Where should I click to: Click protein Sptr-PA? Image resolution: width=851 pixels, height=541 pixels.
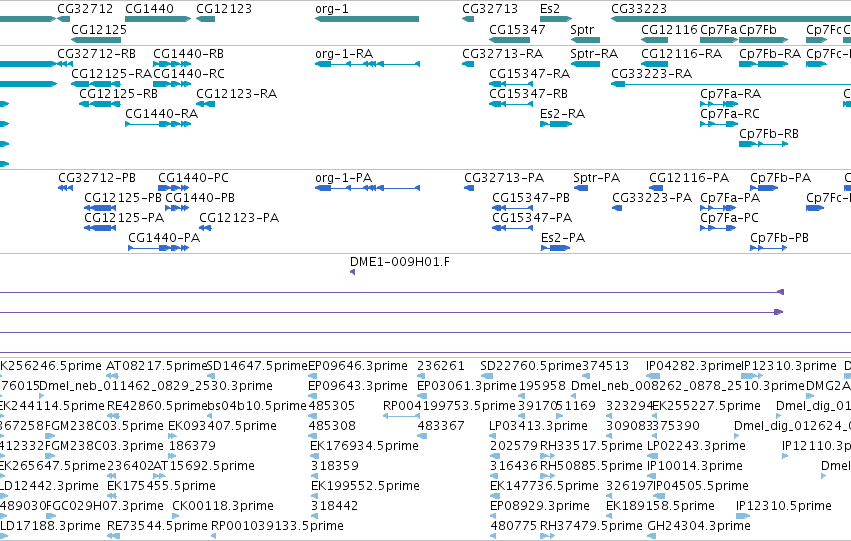tap(596, 178)
